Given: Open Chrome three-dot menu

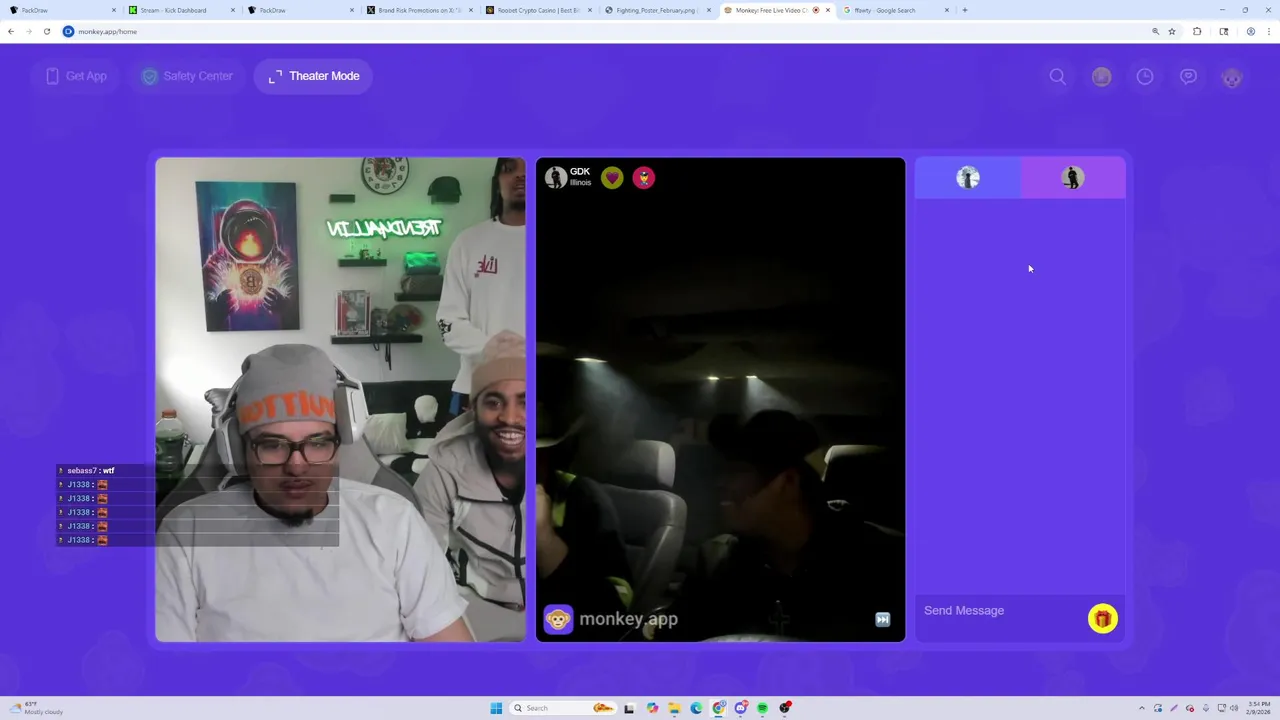Looking at the screenshot, I should 1268,31.
